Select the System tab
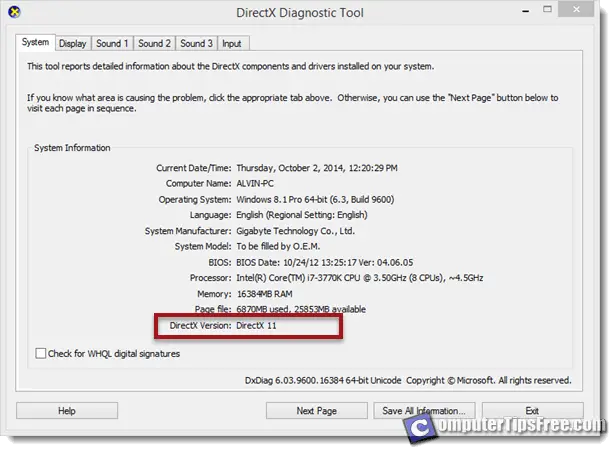615x451 pixels. tap(35, 42)
